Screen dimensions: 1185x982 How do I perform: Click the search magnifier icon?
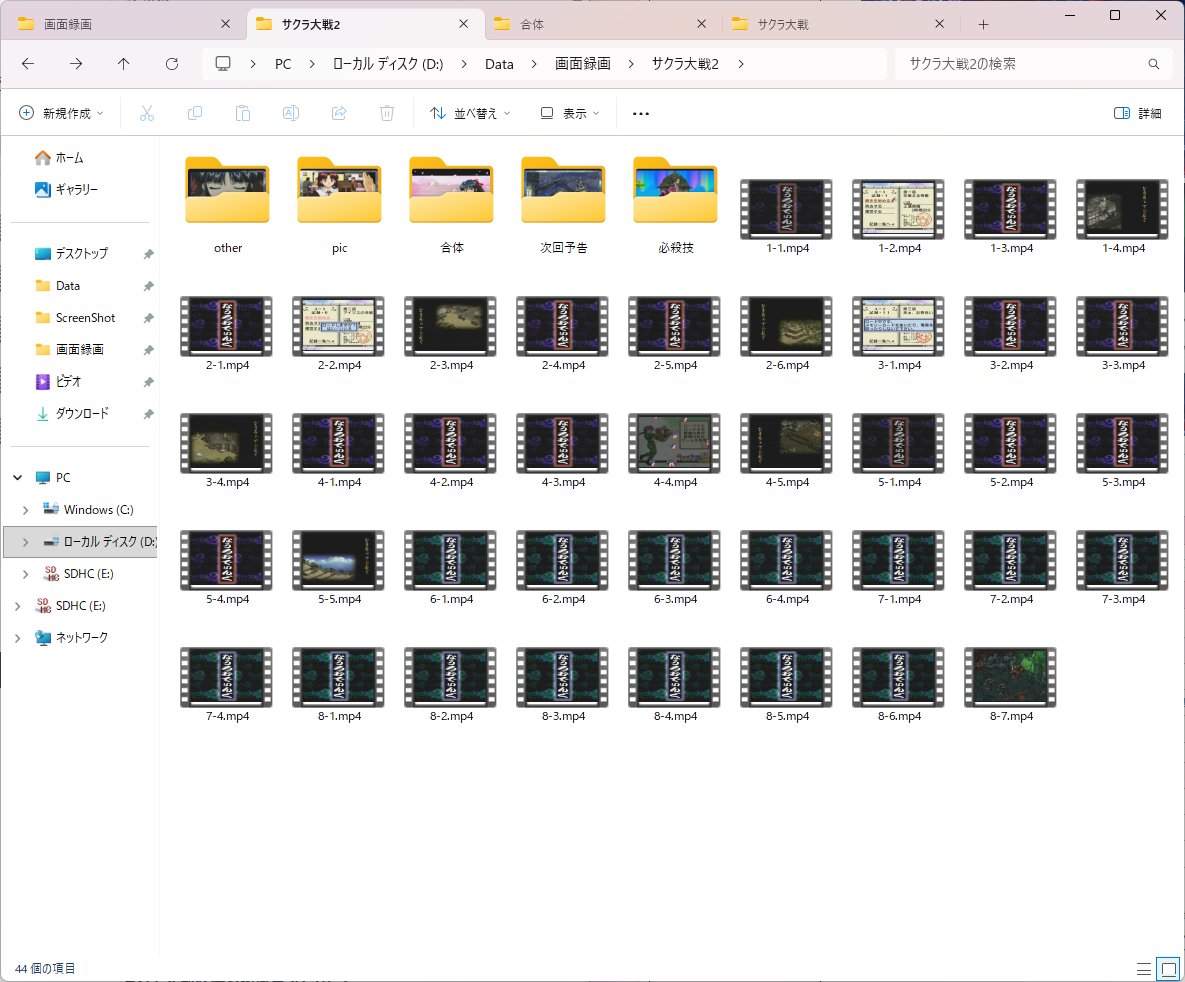1153,64
